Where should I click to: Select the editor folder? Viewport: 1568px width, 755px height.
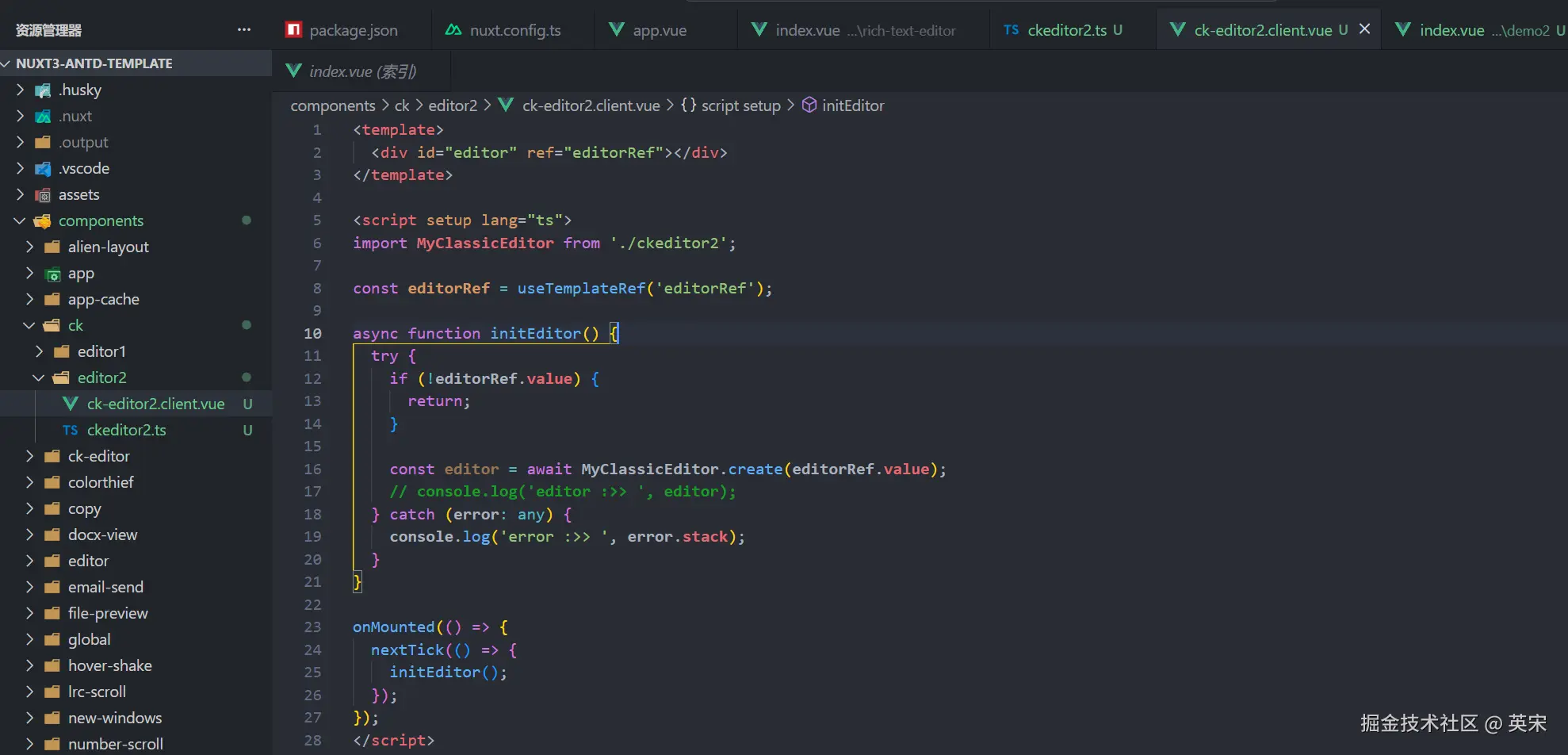(136, 561)
